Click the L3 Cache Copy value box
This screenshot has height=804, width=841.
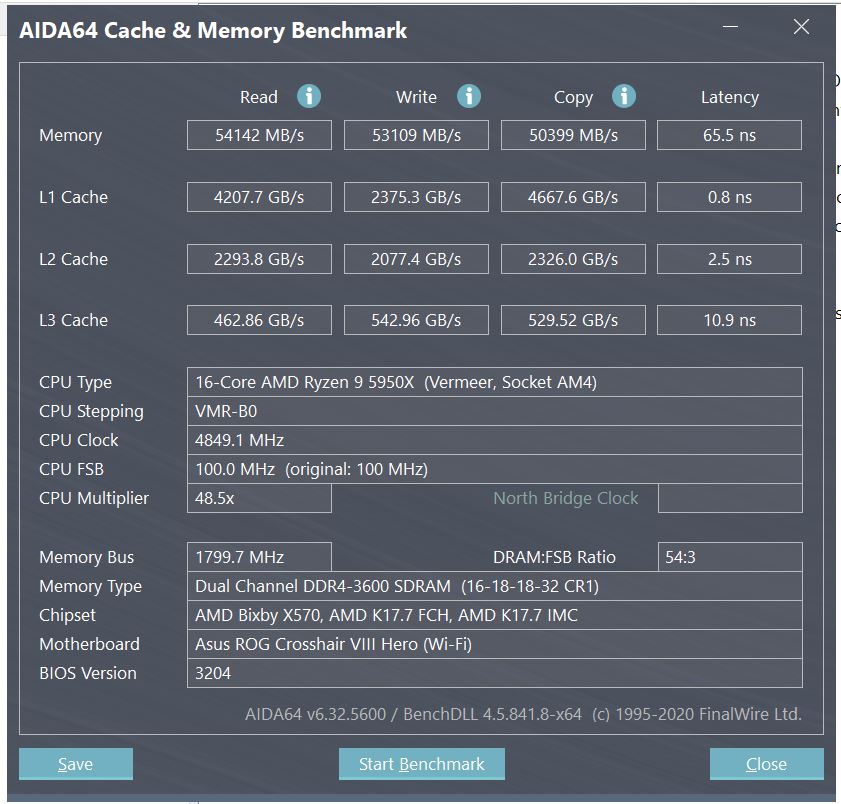[573, 320]
